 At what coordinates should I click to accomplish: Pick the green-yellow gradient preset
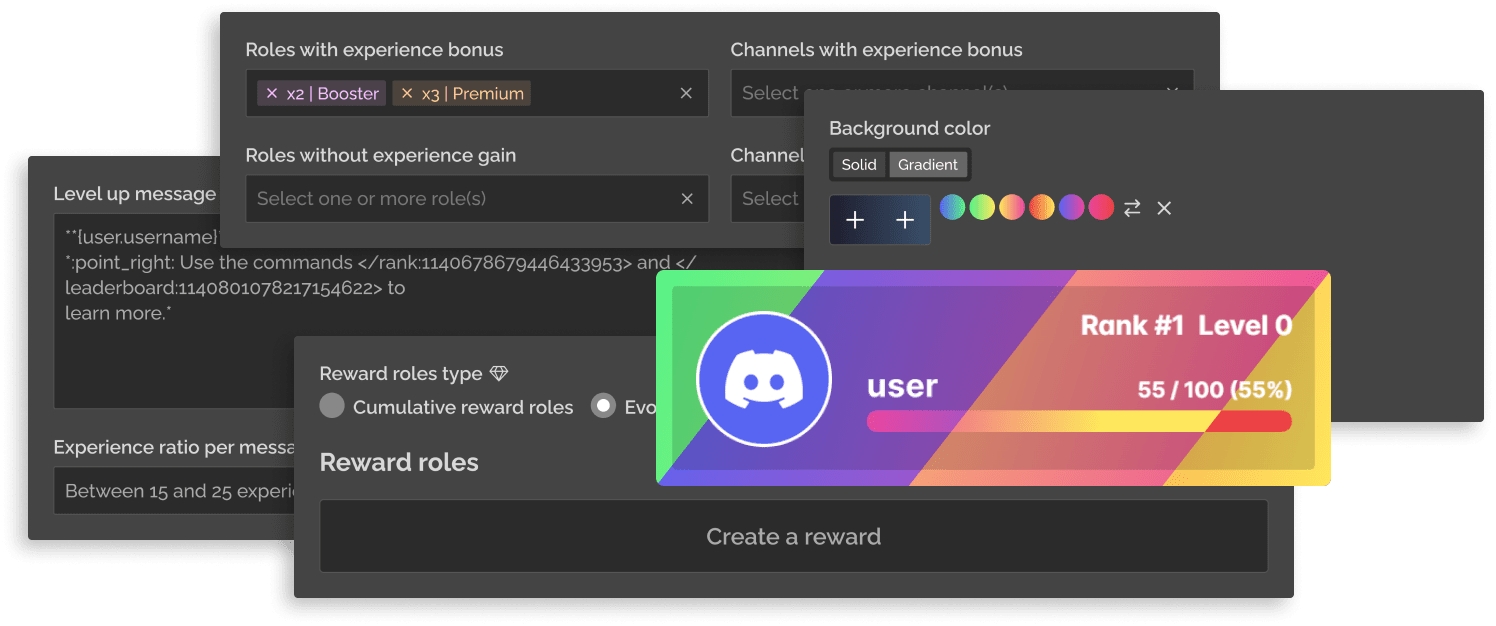(x=982, y=207)
